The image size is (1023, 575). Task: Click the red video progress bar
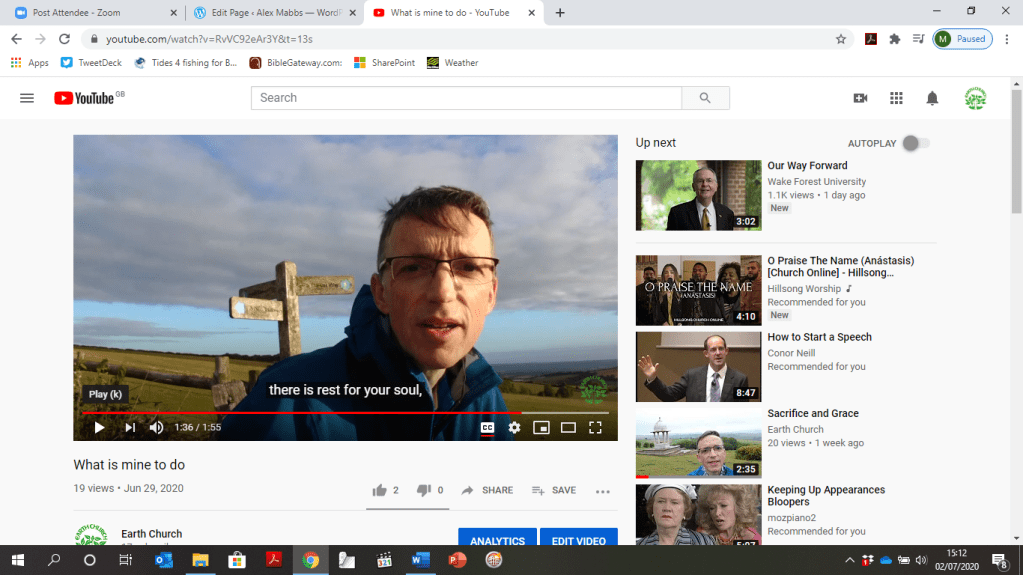point(300,412)
